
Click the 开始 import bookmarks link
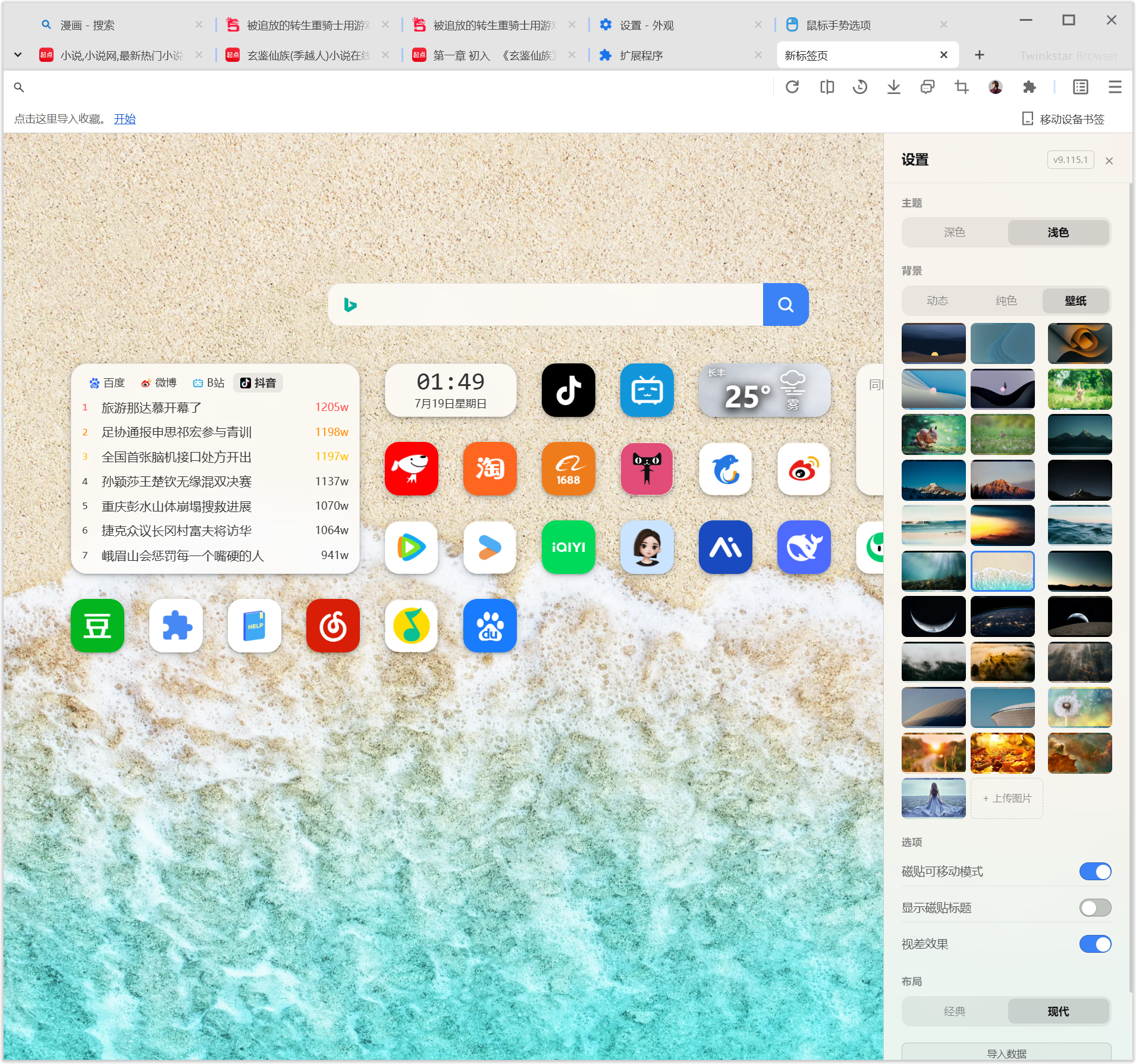point(125,119)
